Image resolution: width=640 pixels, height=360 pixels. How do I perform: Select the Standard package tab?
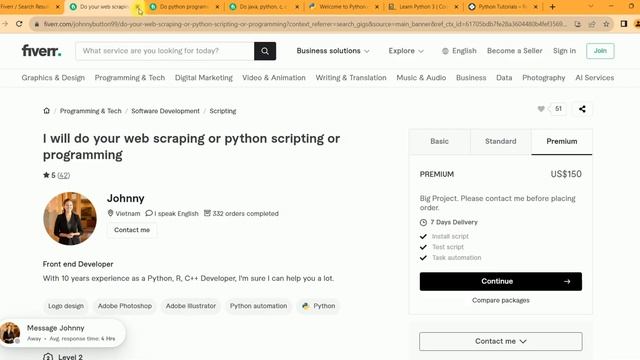pyautogui.click(x=500, y=141)
